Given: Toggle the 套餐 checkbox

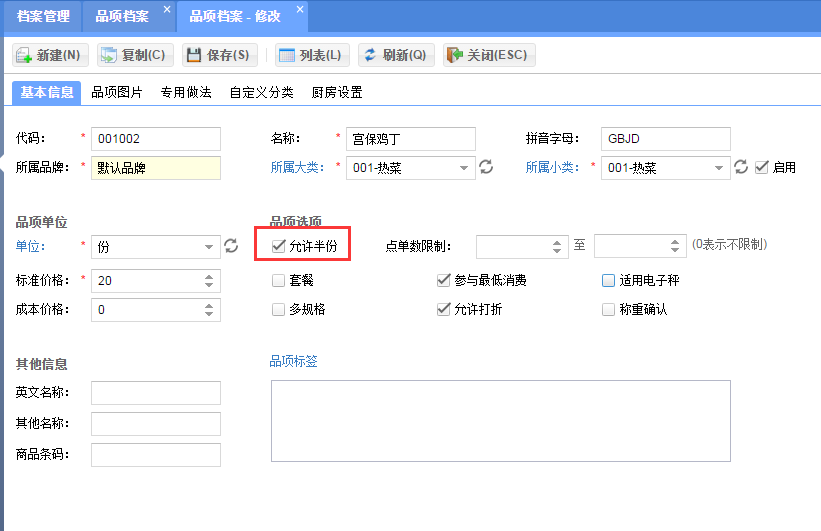Looking at the screenshot, I should (x=279, y=281).
